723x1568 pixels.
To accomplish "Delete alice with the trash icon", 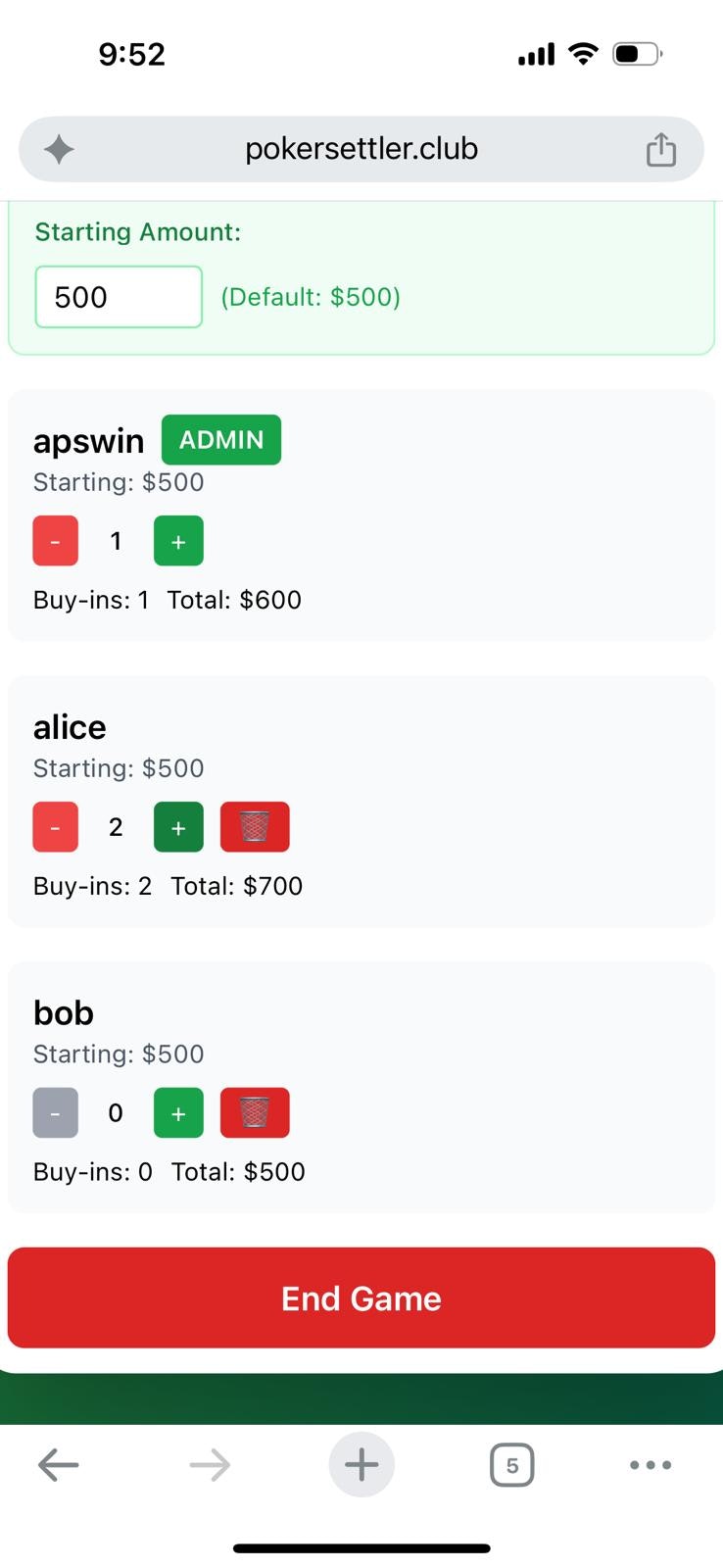I will (255, 827).
